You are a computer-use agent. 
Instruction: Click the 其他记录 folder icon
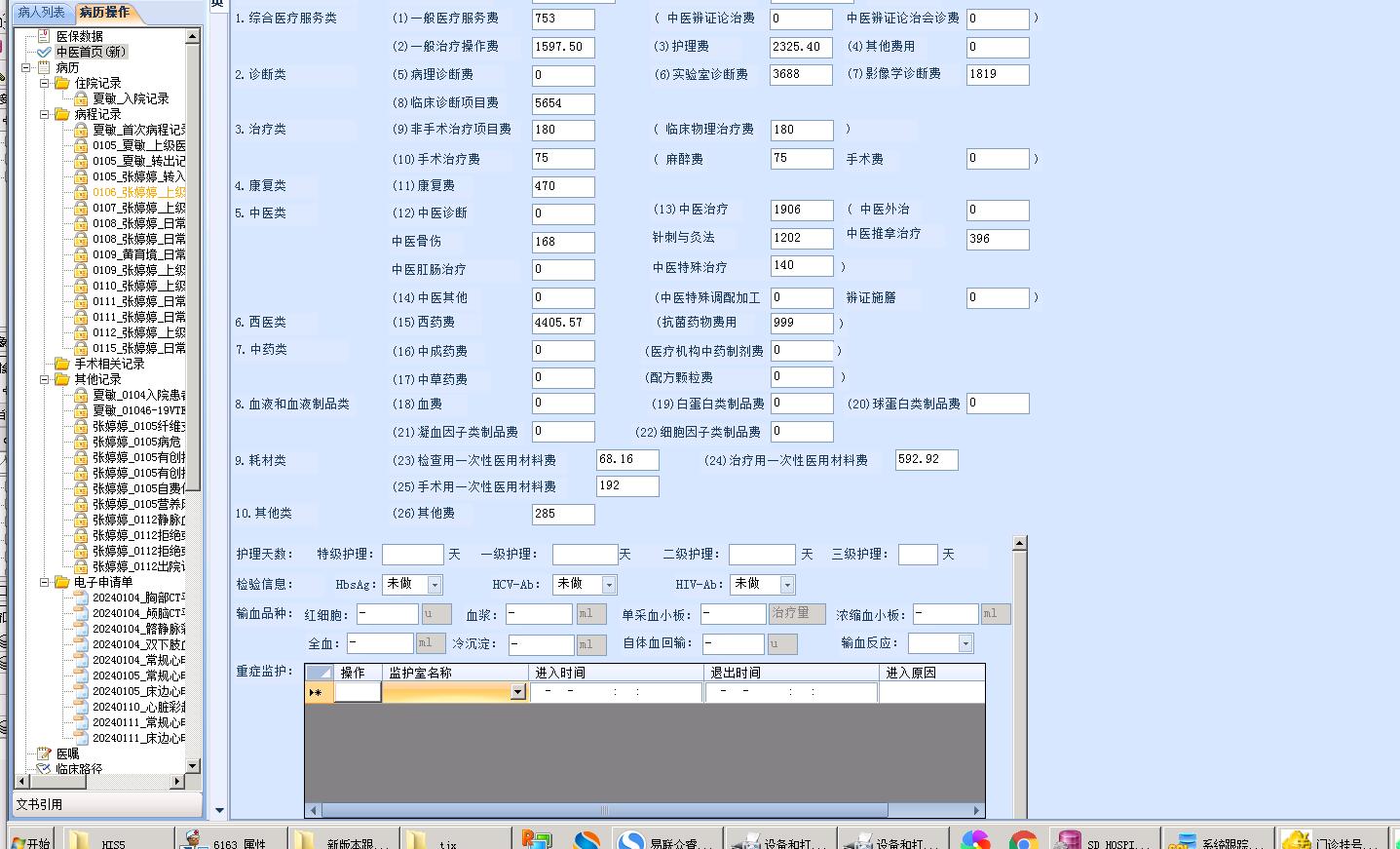click(62, 379)
